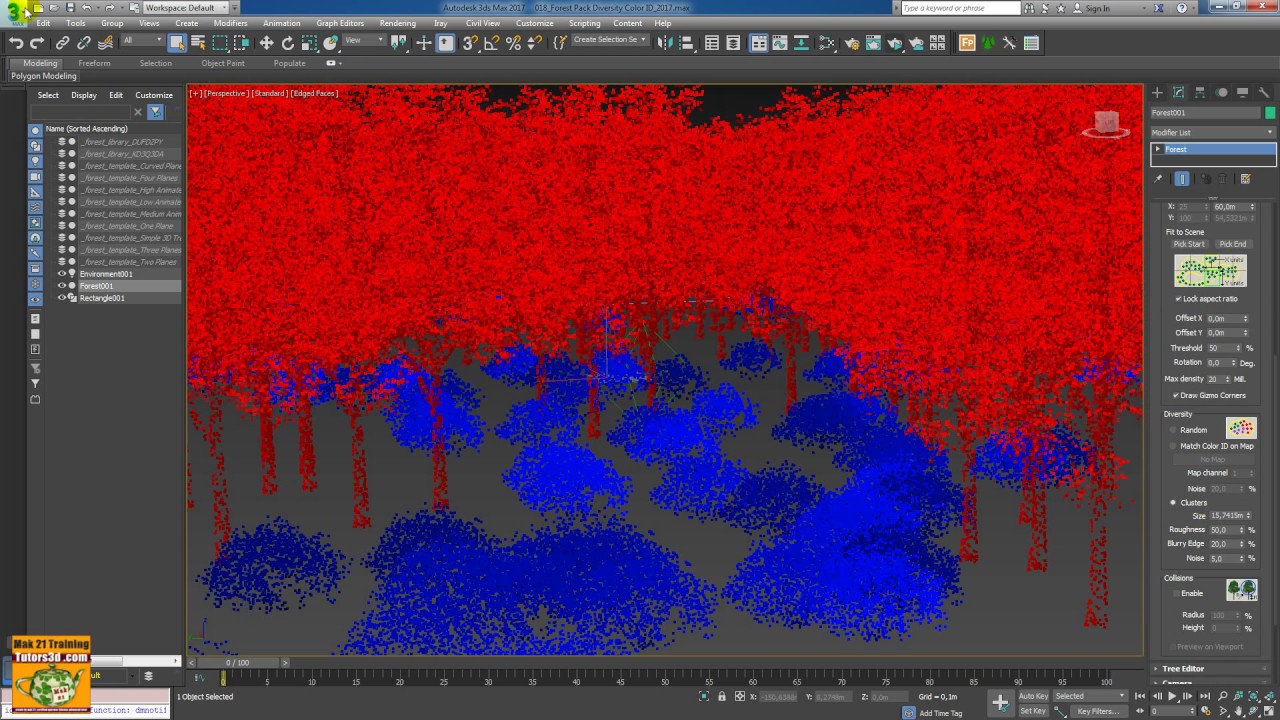This screenshot has height=720, width=1280.
Task: Open the reference coordinate View dropdown
Action: (364, 41)
